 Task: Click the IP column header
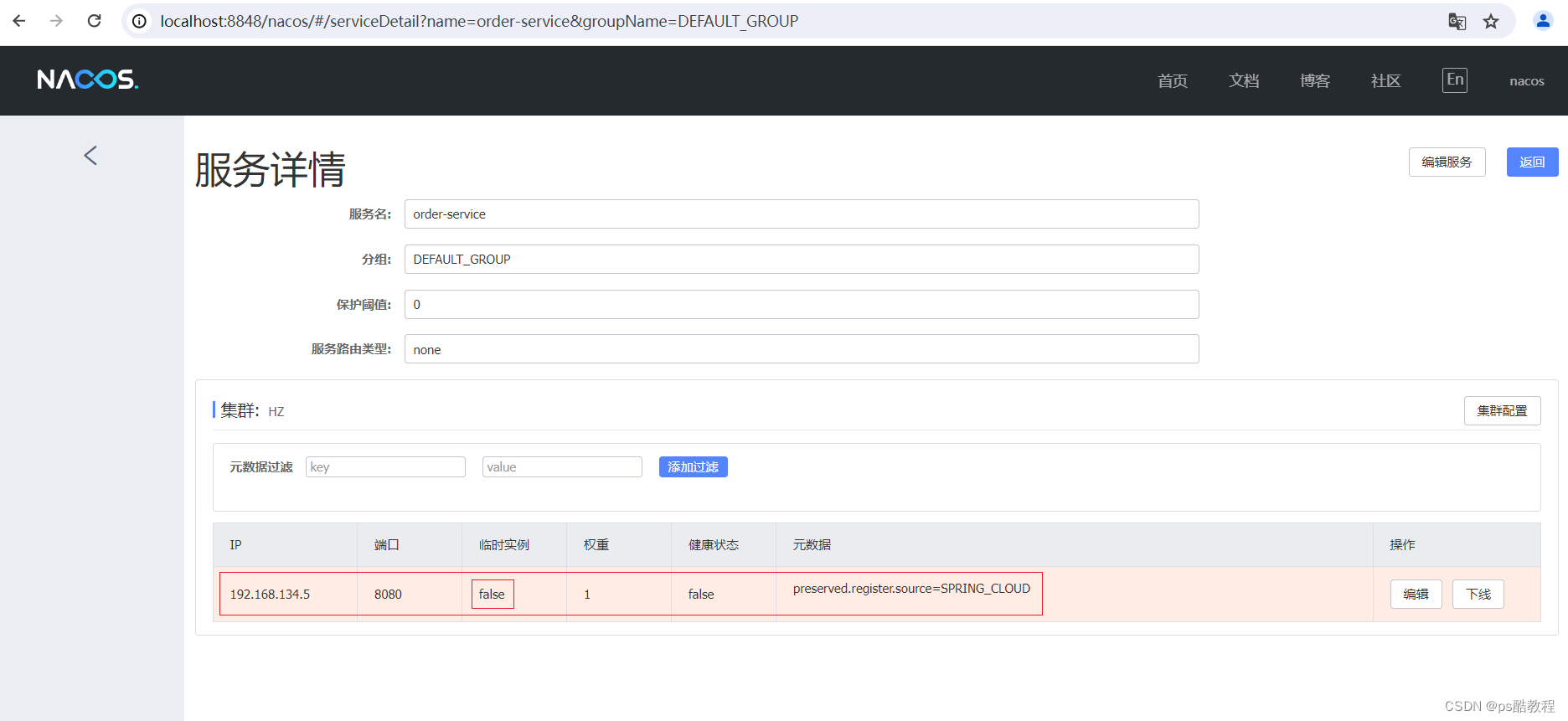click(x=235, y=545)
